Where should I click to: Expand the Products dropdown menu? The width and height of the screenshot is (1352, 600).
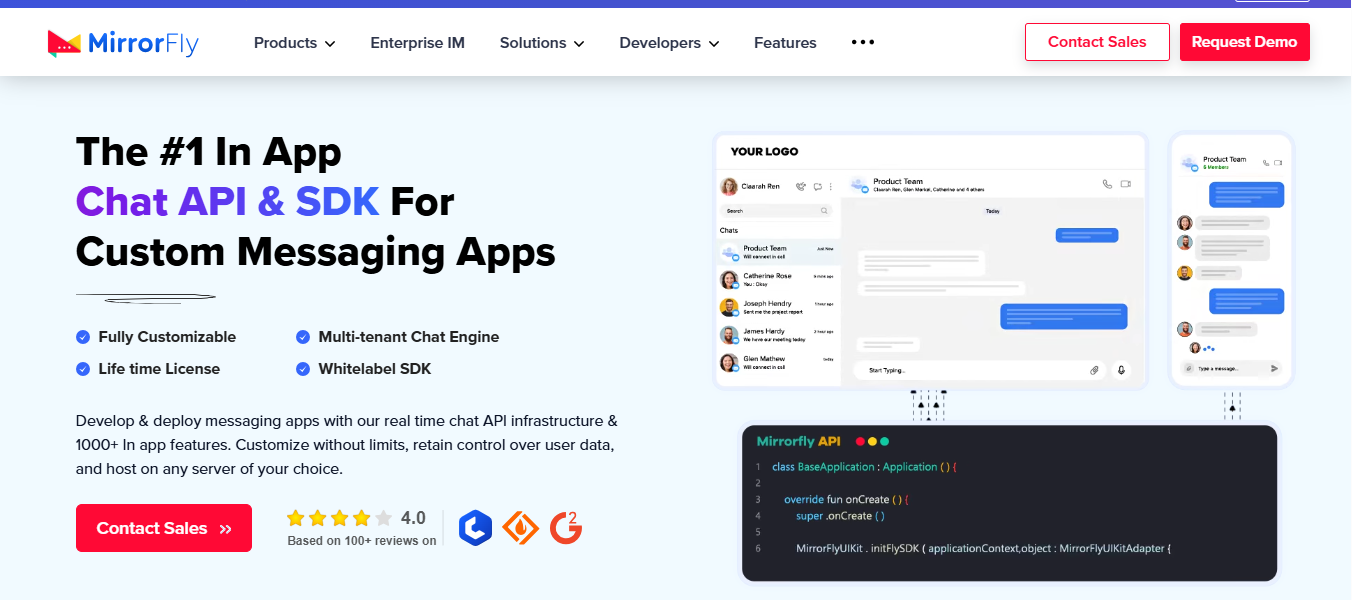[x=294, y=43]
